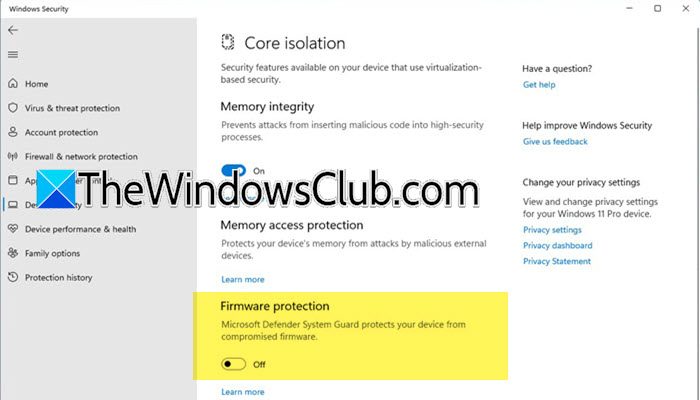
Task: Click the Firewall & network protection icon
Action: (12, 157)
